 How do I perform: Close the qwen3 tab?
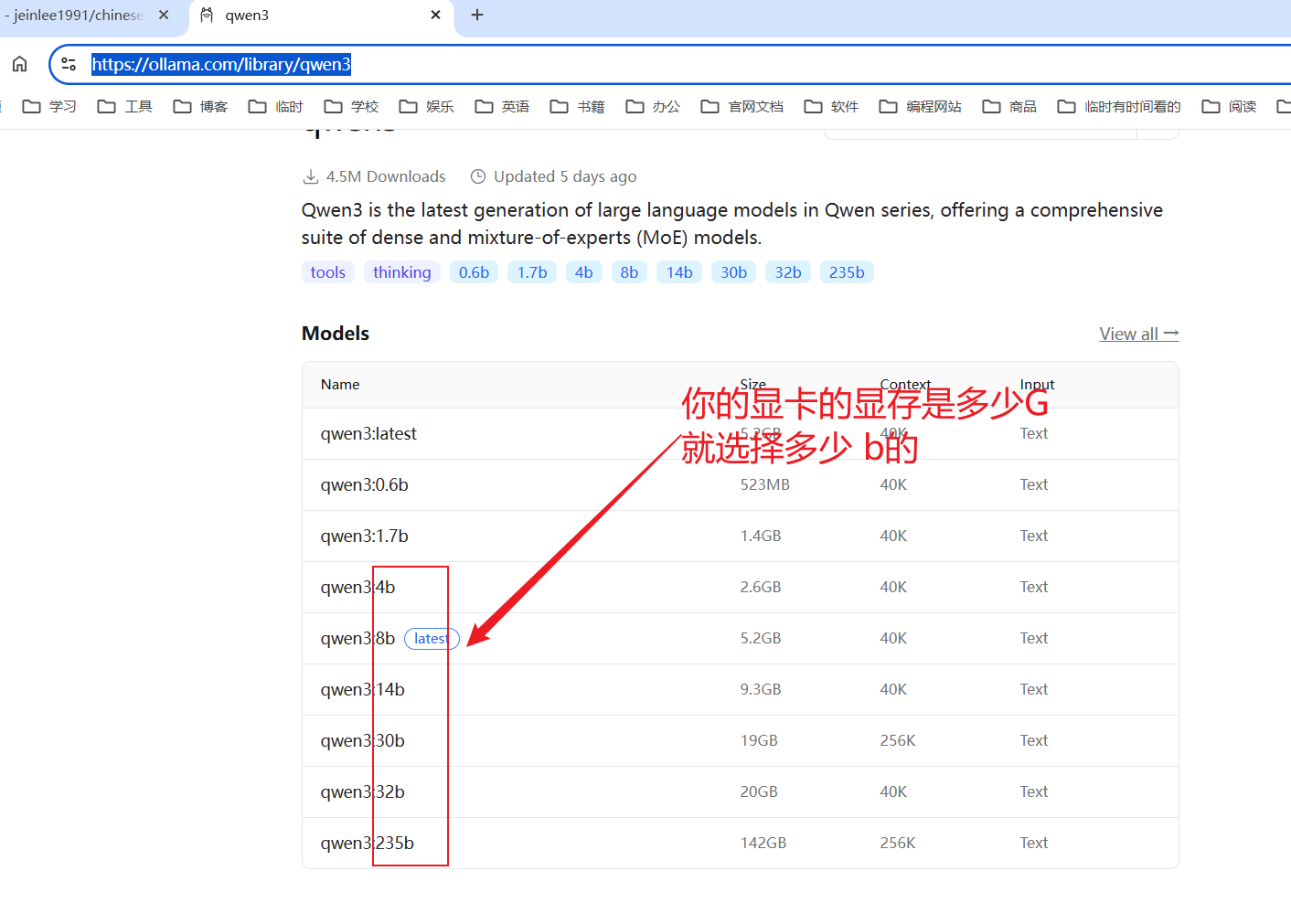(x=435, y=15)
